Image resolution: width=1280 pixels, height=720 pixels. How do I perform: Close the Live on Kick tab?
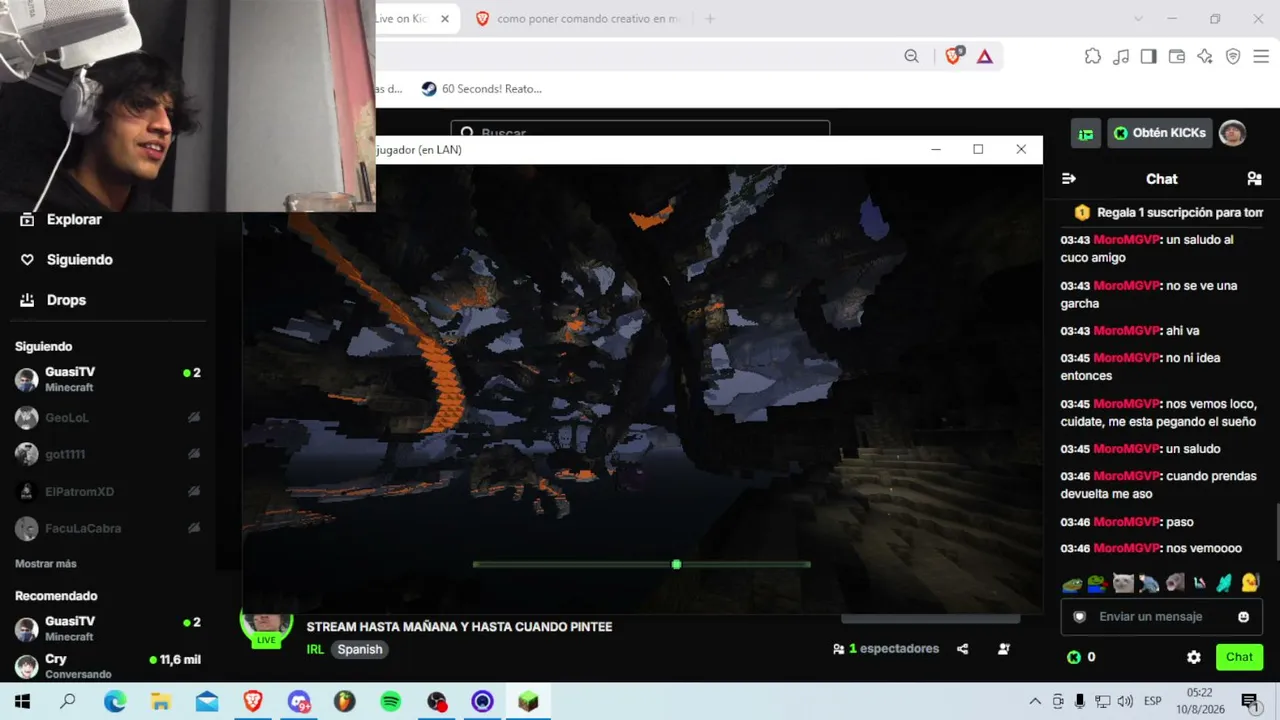coord(445,19)
